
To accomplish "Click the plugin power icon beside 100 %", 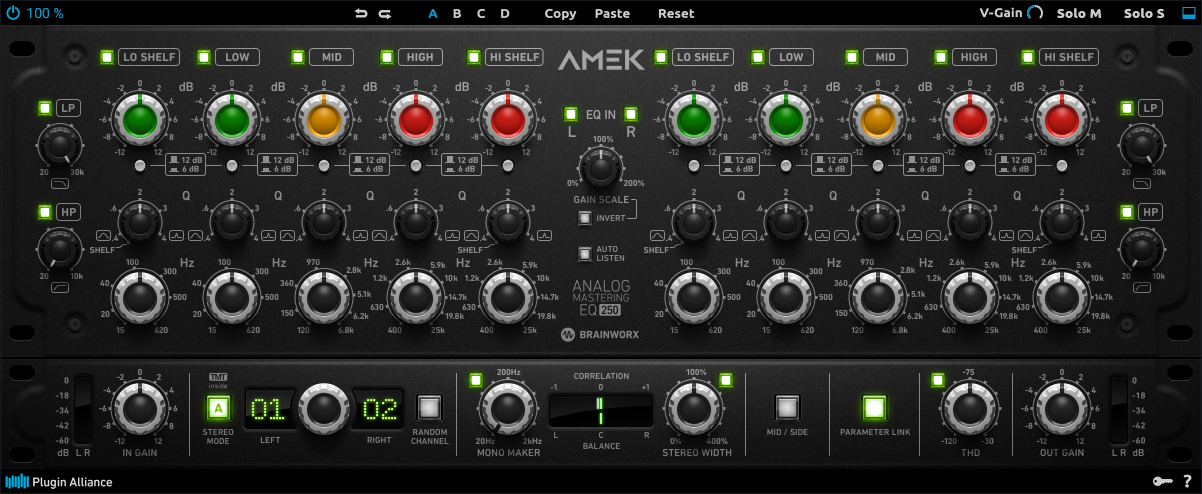I will [12, 13].
